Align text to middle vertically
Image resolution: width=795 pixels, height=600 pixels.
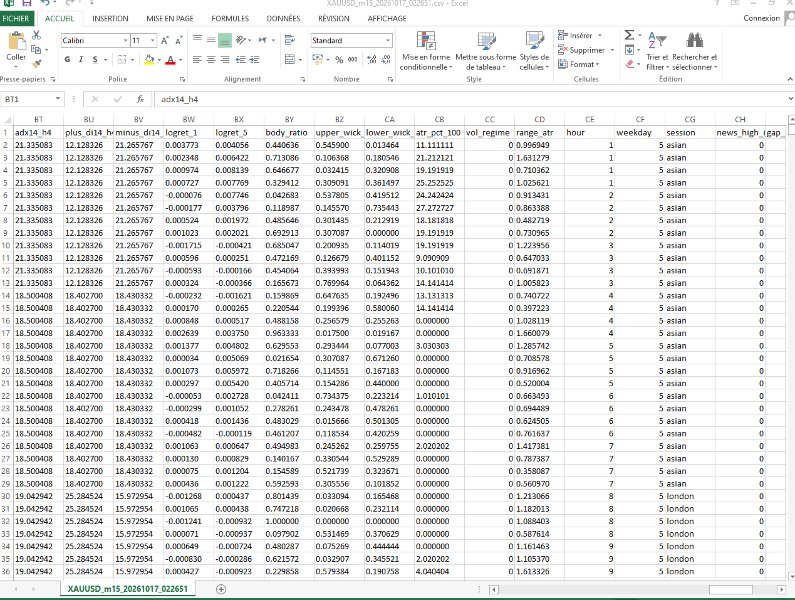(x=211, y=40)
